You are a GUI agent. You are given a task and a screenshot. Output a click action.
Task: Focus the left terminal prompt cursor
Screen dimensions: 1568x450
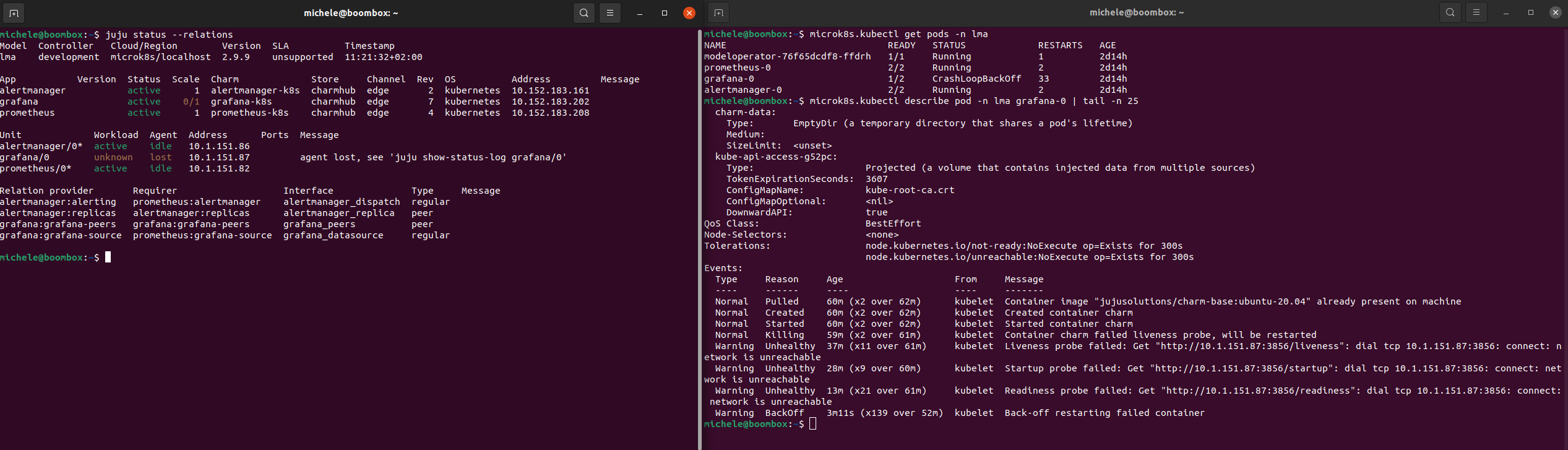(108, 257)
